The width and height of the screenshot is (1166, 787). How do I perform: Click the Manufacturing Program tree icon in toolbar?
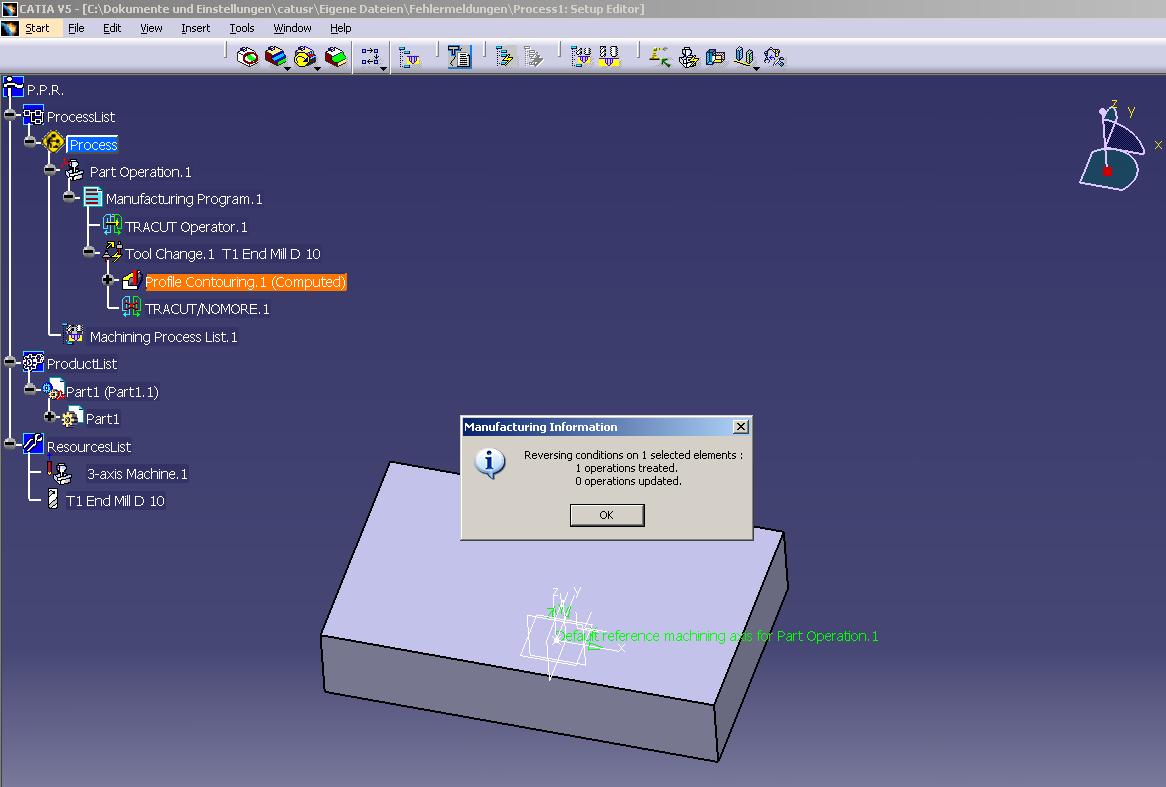(x=409, y=57)
